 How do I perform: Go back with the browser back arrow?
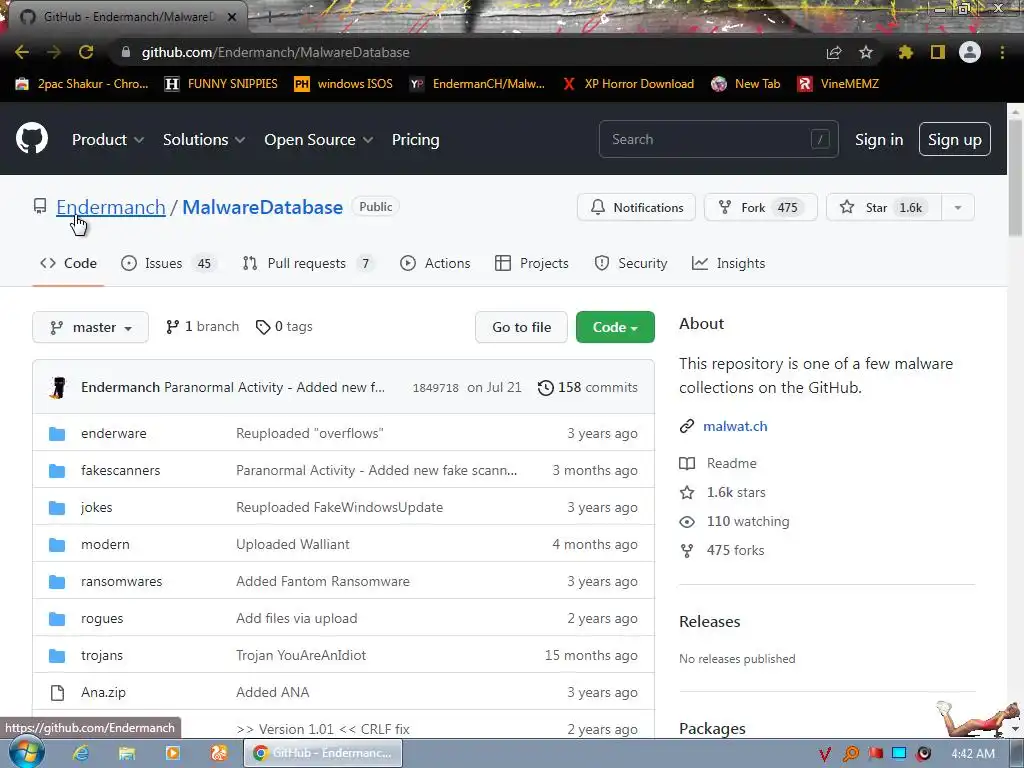(22, 52)
